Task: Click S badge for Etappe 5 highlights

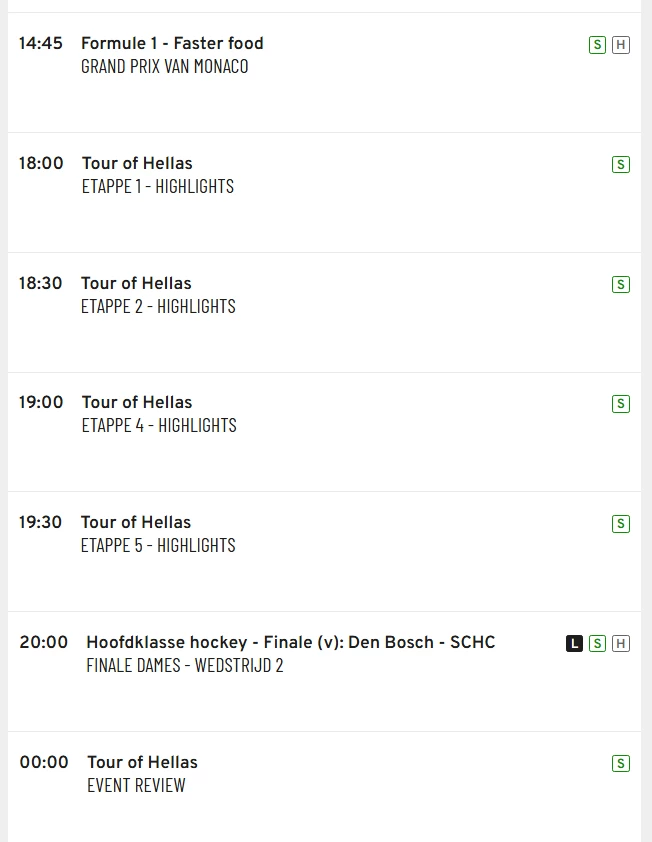Action: (621, 524)
